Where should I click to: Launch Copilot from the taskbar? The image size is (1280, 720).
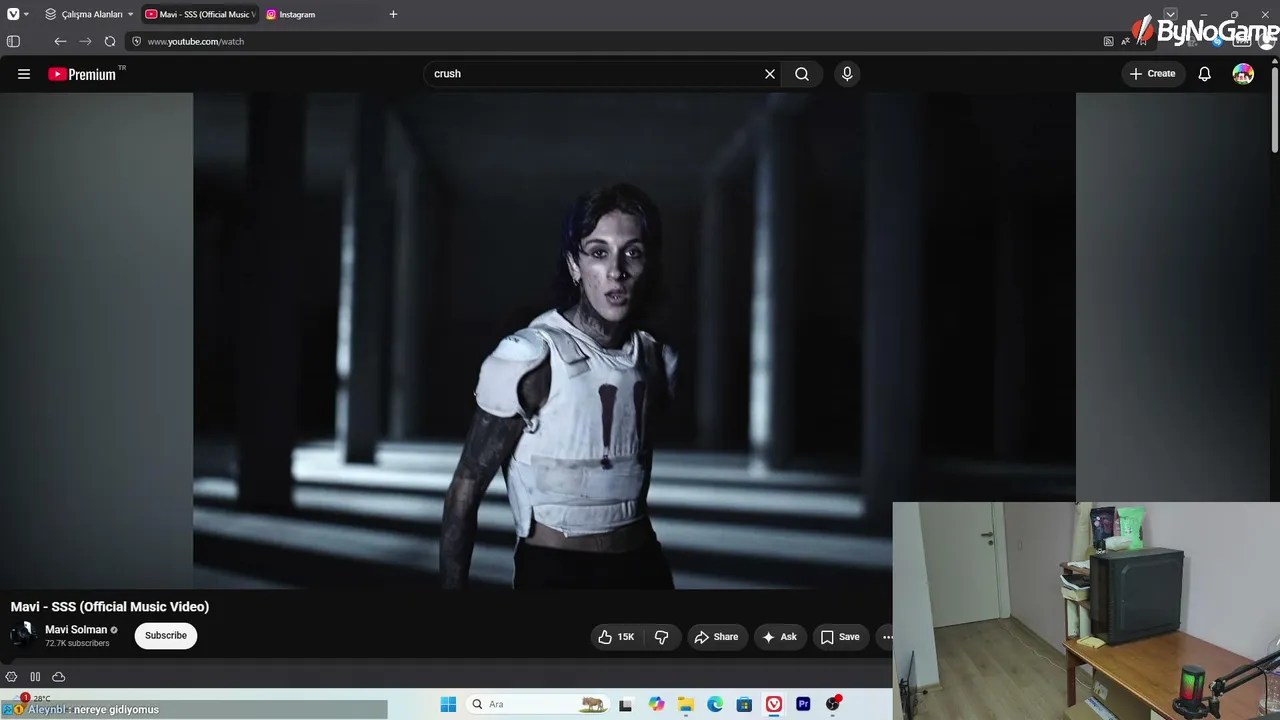[656, 704]
